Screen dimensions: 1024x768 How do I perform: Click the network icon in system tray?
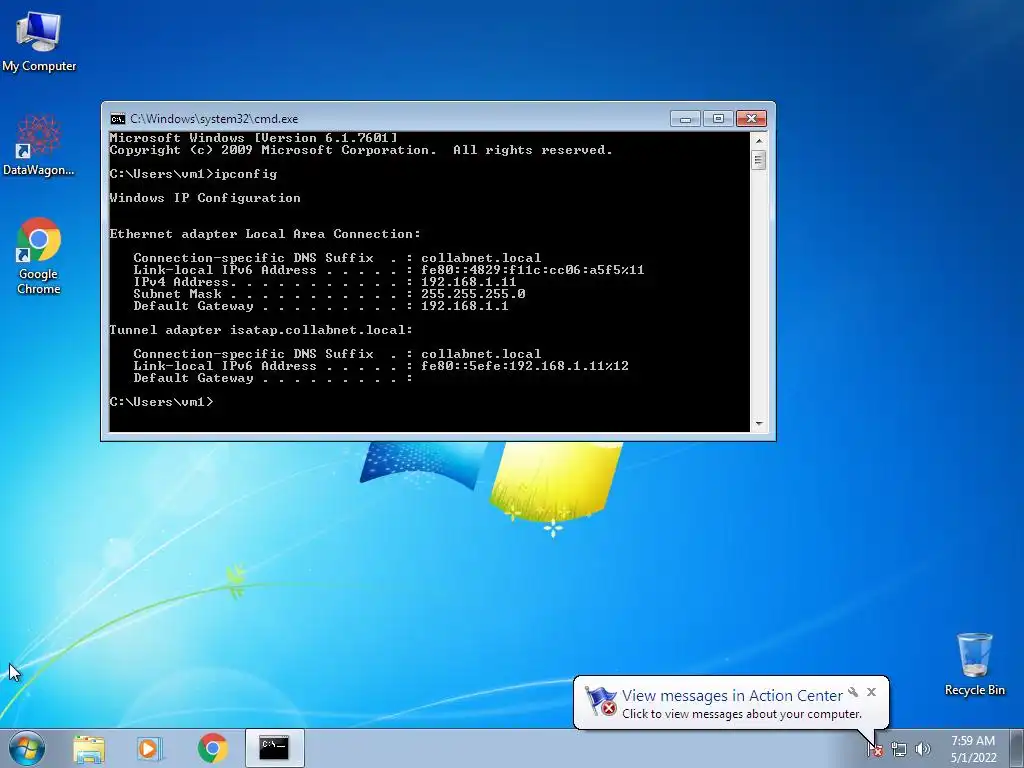tap(899, 749)
